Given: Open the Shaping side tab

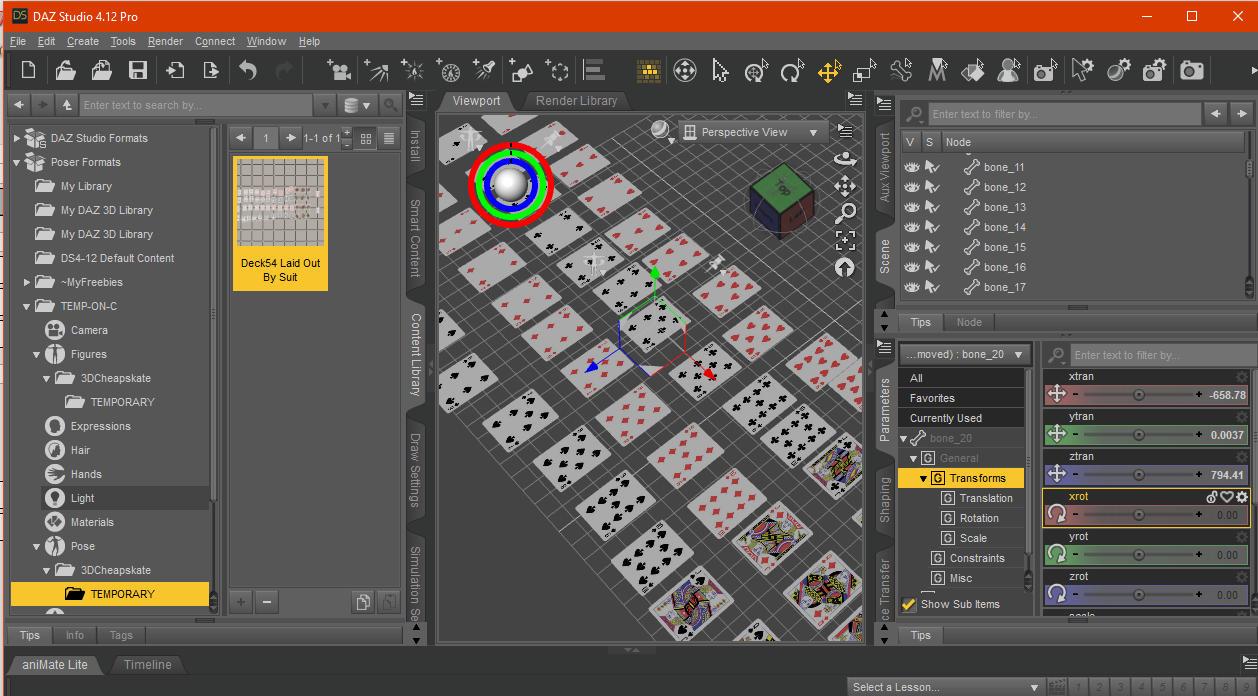Looking at the screenshot, I should (885, 499).
